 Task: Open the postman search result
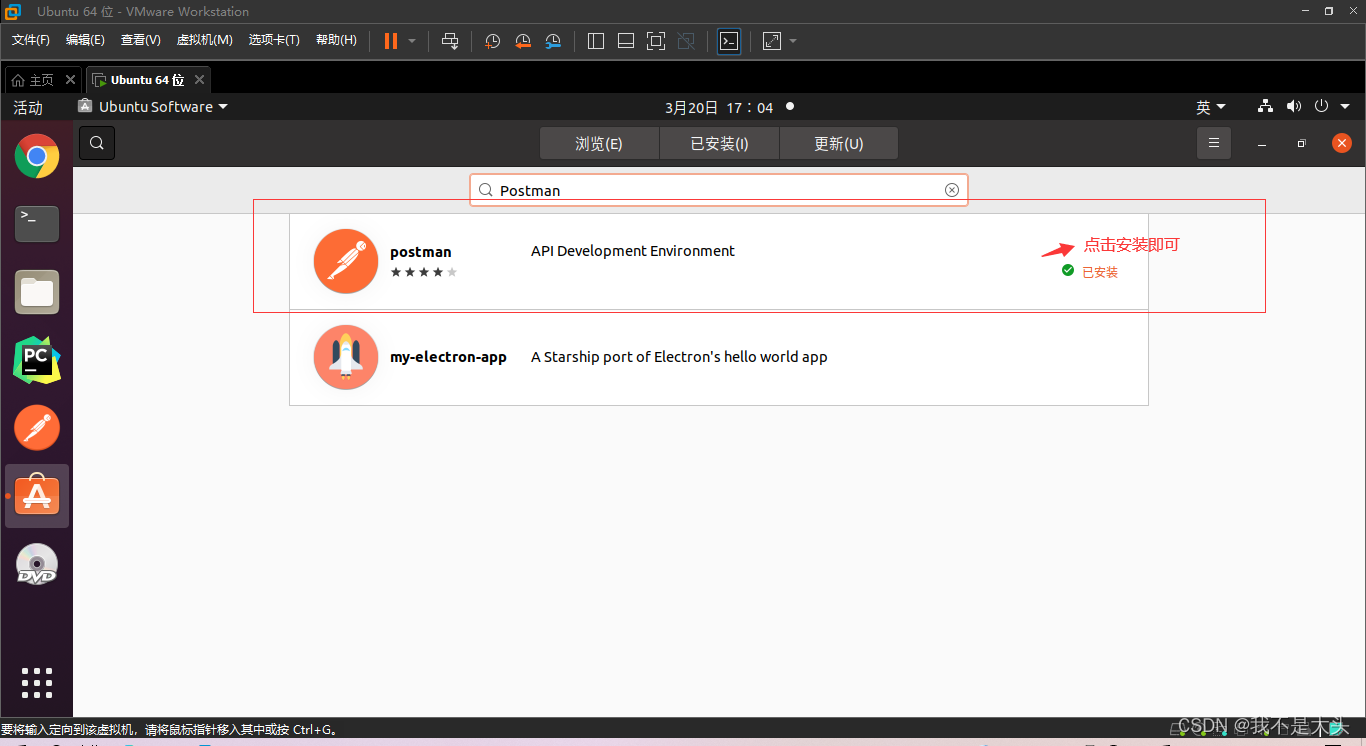pos(719,259)
